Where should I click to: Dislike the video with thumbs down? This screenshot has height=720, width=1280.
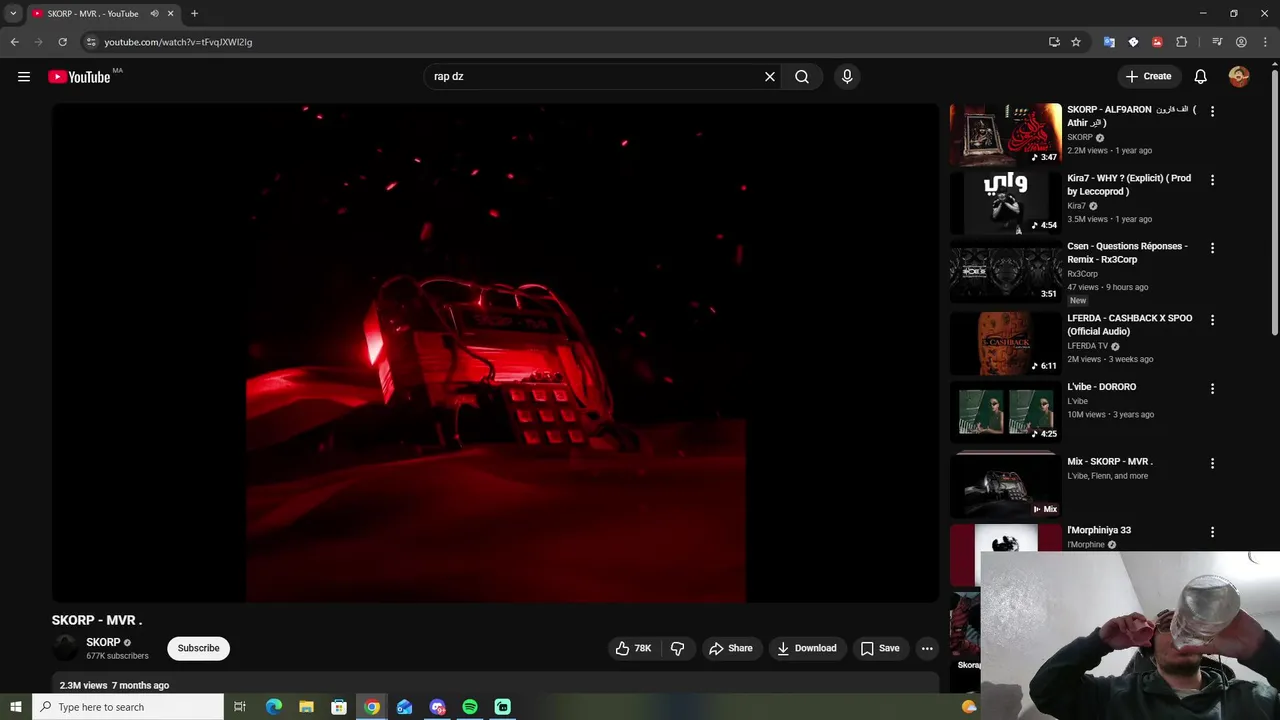click(x=678, y=648)
